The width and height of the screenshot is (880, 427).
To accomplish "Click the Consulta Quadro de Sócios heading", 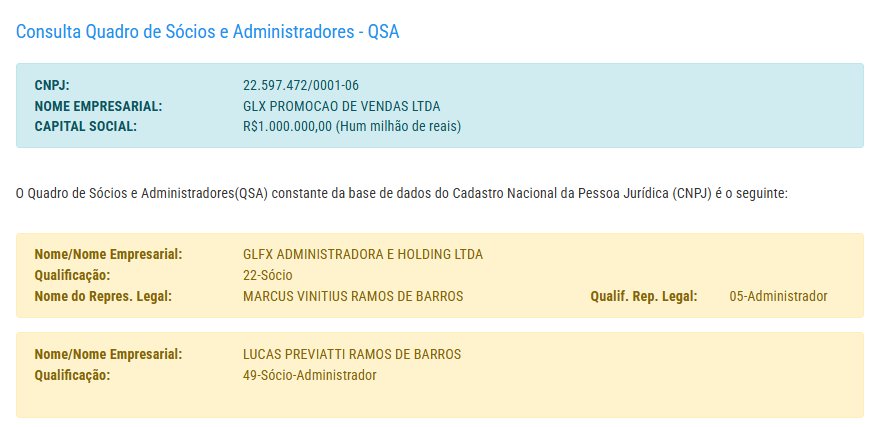I will 207,31.
